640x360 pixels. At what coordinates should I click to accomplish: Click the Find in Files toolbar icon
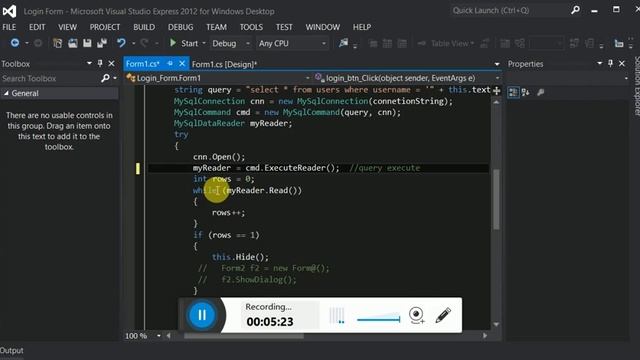(x=343, y=43)
